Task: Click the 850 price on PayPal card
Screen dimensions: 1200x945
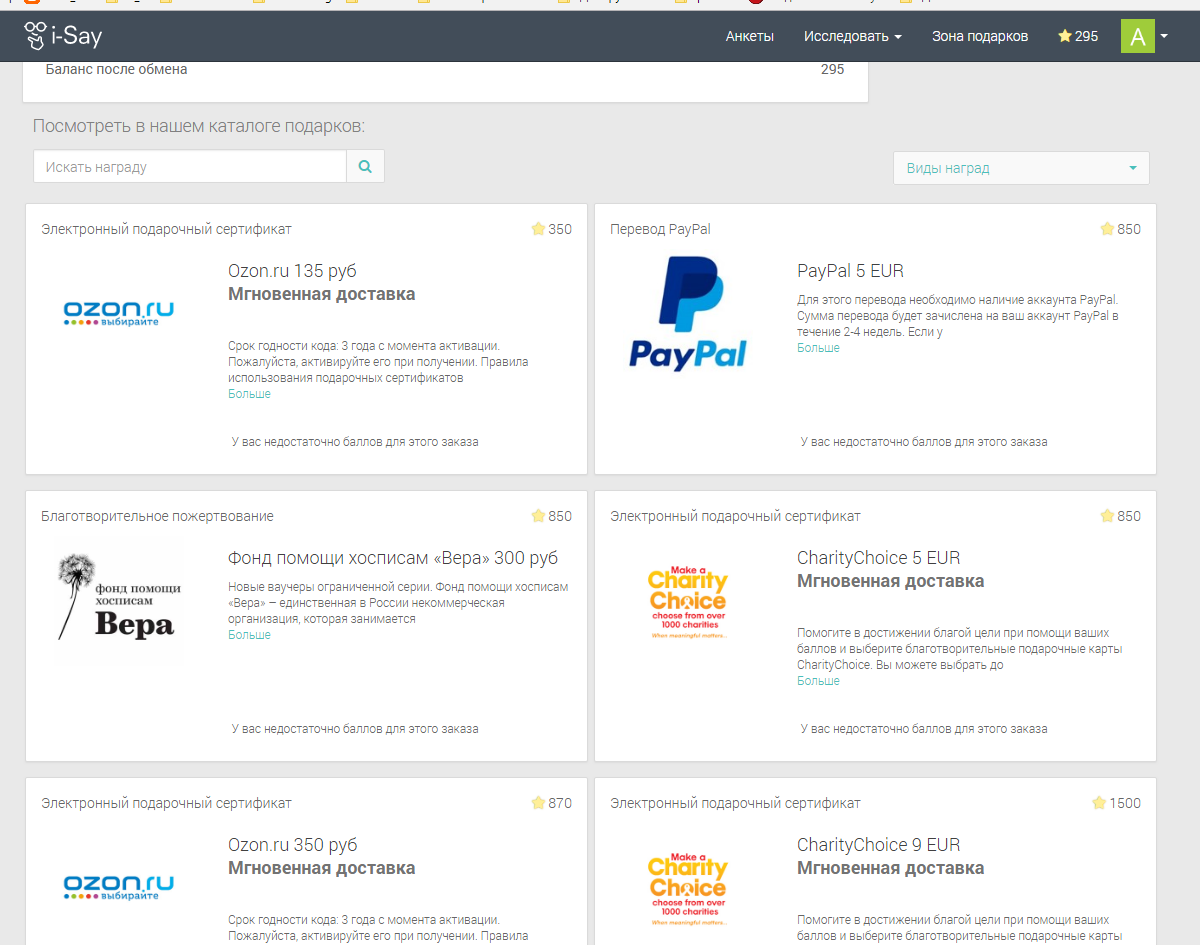Action: (x=1129, y=229)
